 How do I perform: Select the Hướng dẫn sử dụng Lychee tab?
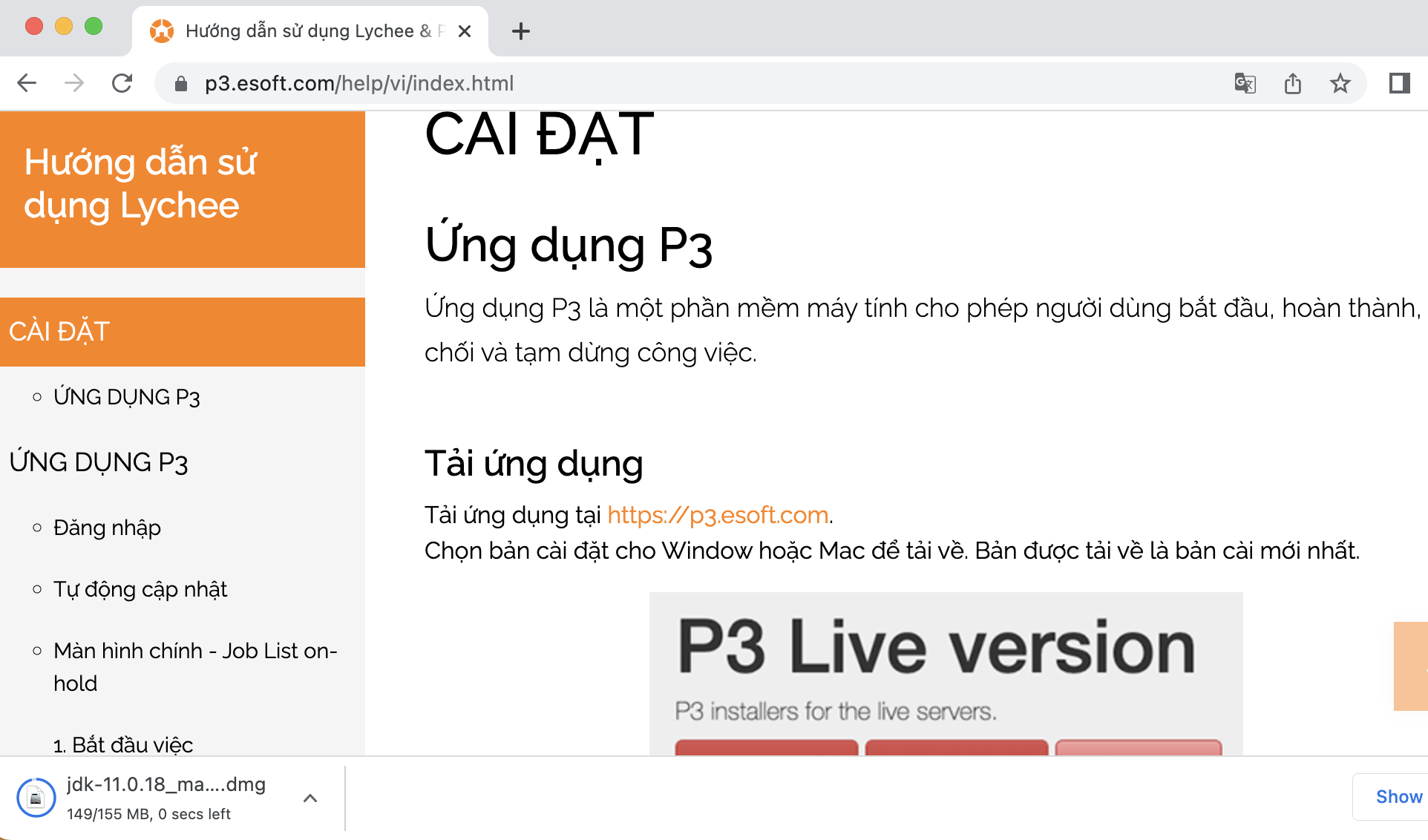tap(310, 31)
